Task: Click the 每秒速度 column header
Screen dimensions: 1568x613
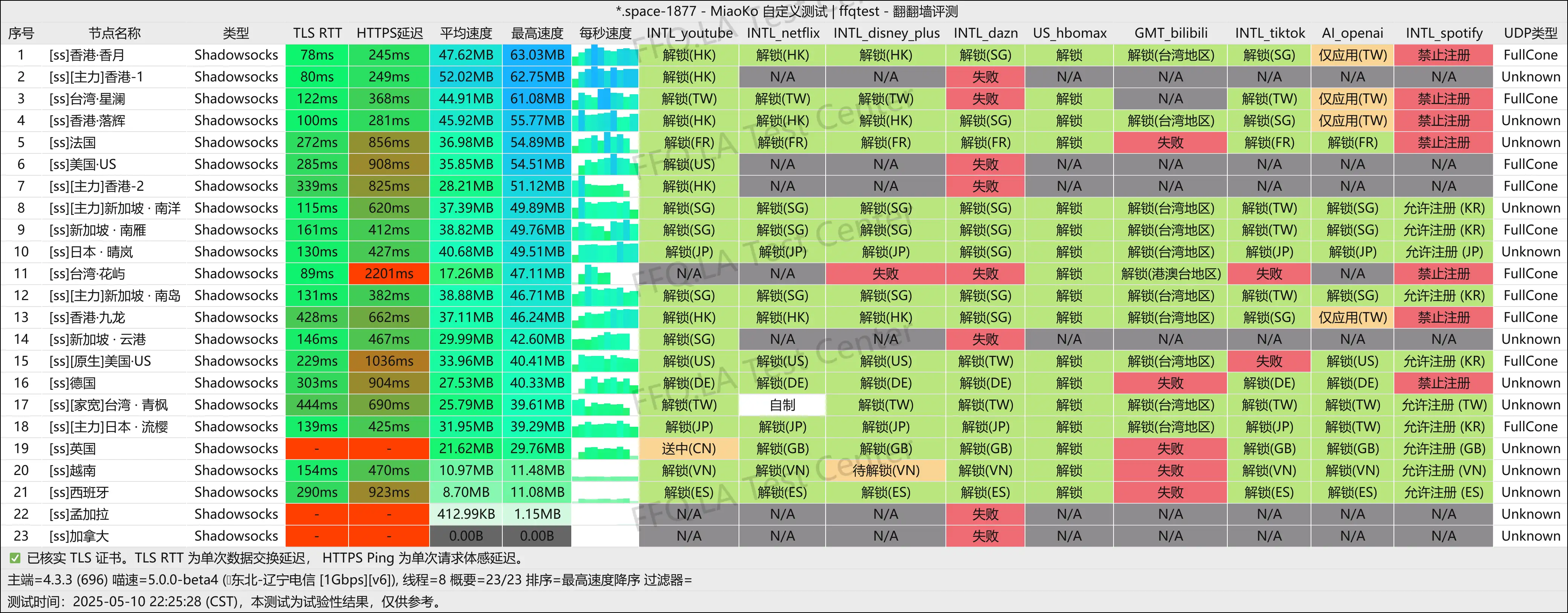Action: pyautogui.click(x=605, y=33)
